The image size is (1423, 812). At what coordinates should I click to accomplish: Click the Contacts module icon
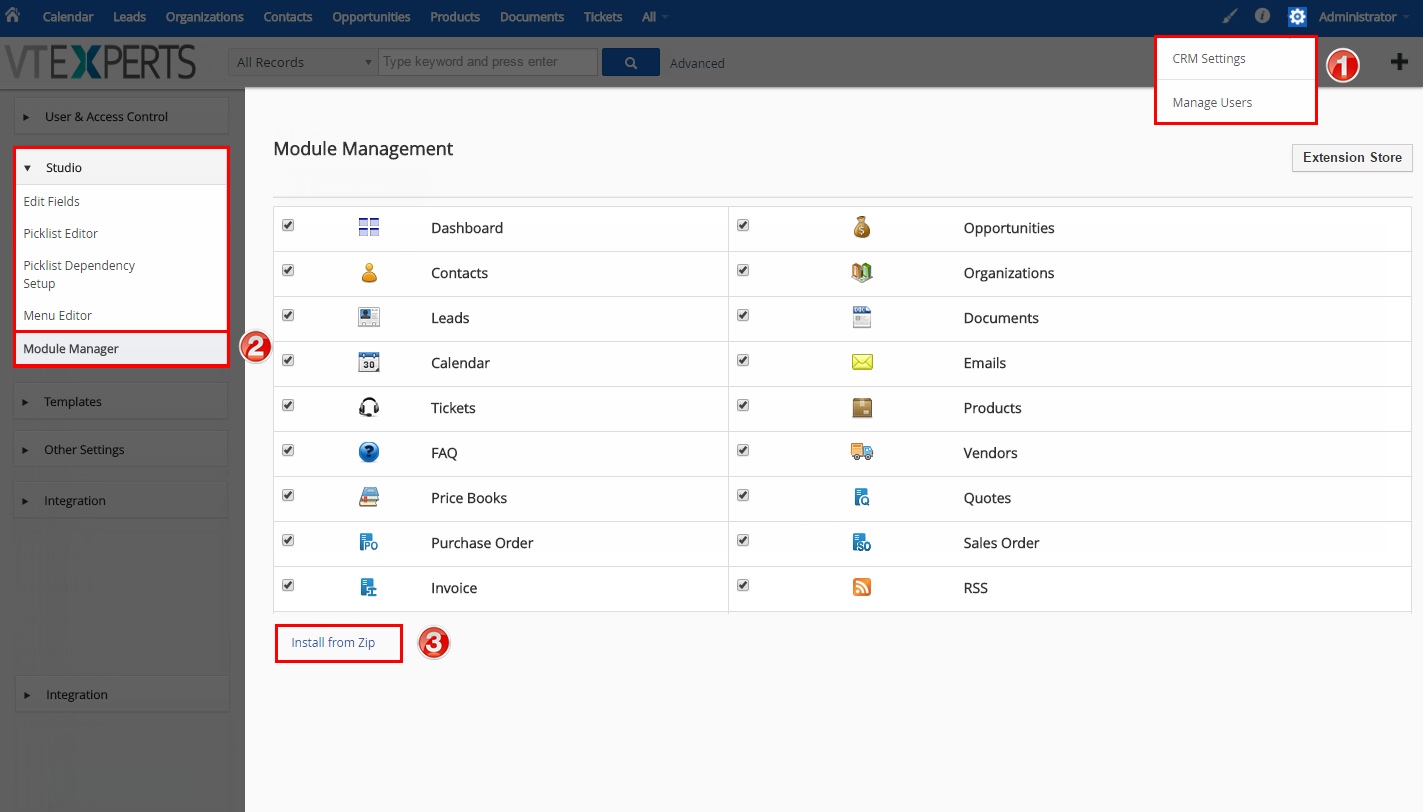click(369, 272)
